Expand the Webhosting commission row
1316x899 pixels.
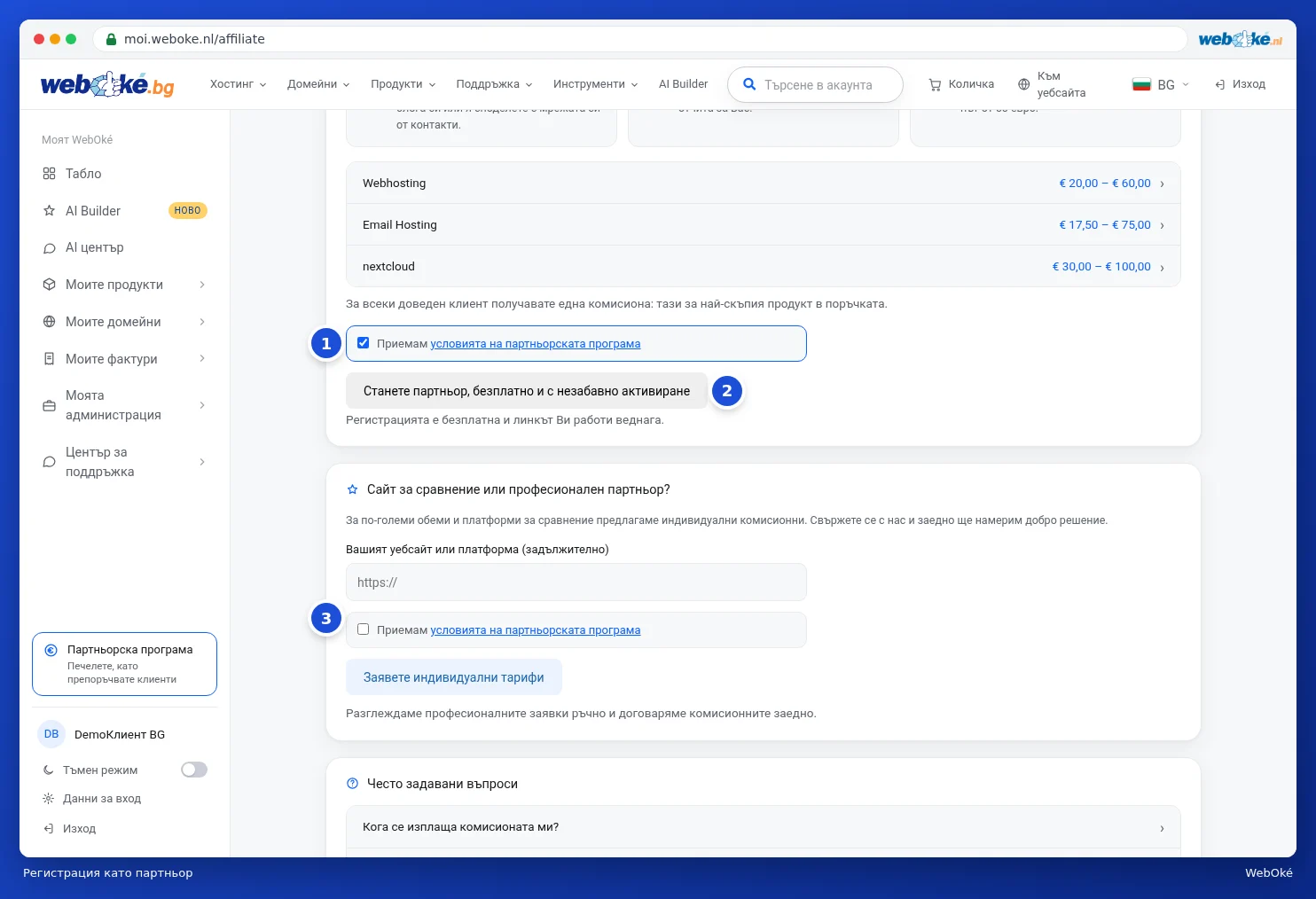[763, 184]
